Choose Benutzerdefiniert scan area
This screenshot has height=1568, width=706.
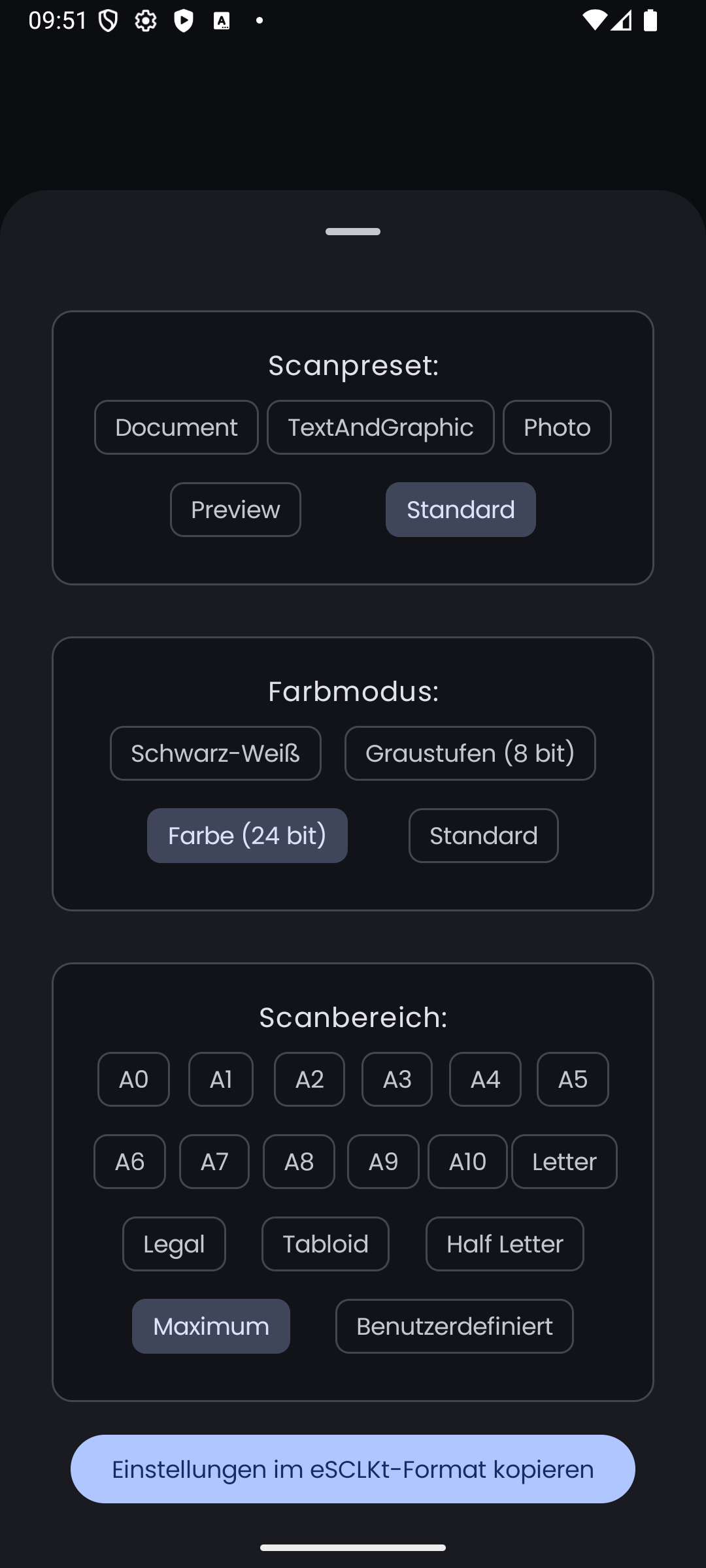(x=454, y=1326)
